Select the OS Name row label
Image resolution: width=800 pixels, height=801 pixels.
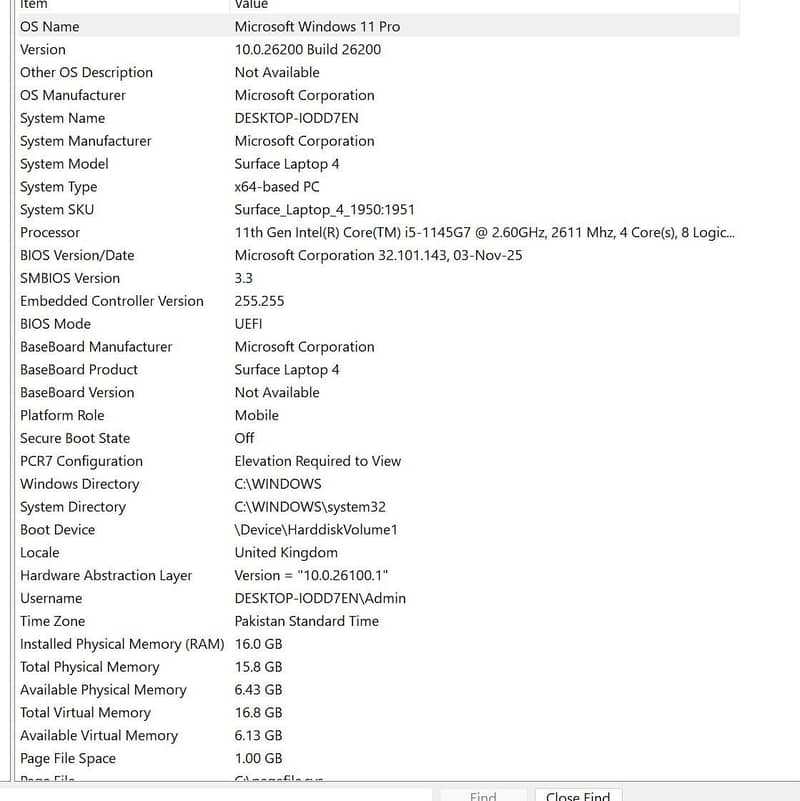pyautogui.click(x=50, y=27)
